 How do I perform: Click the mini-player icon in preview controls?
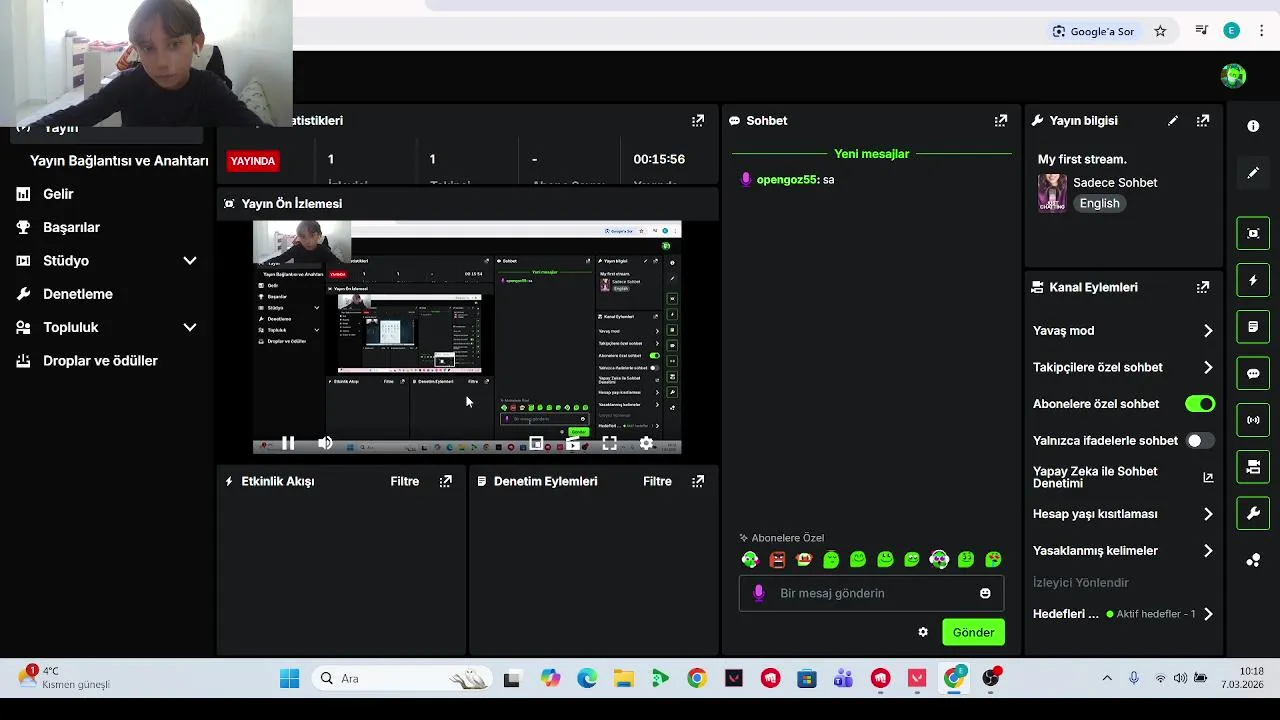click(536, 443)
